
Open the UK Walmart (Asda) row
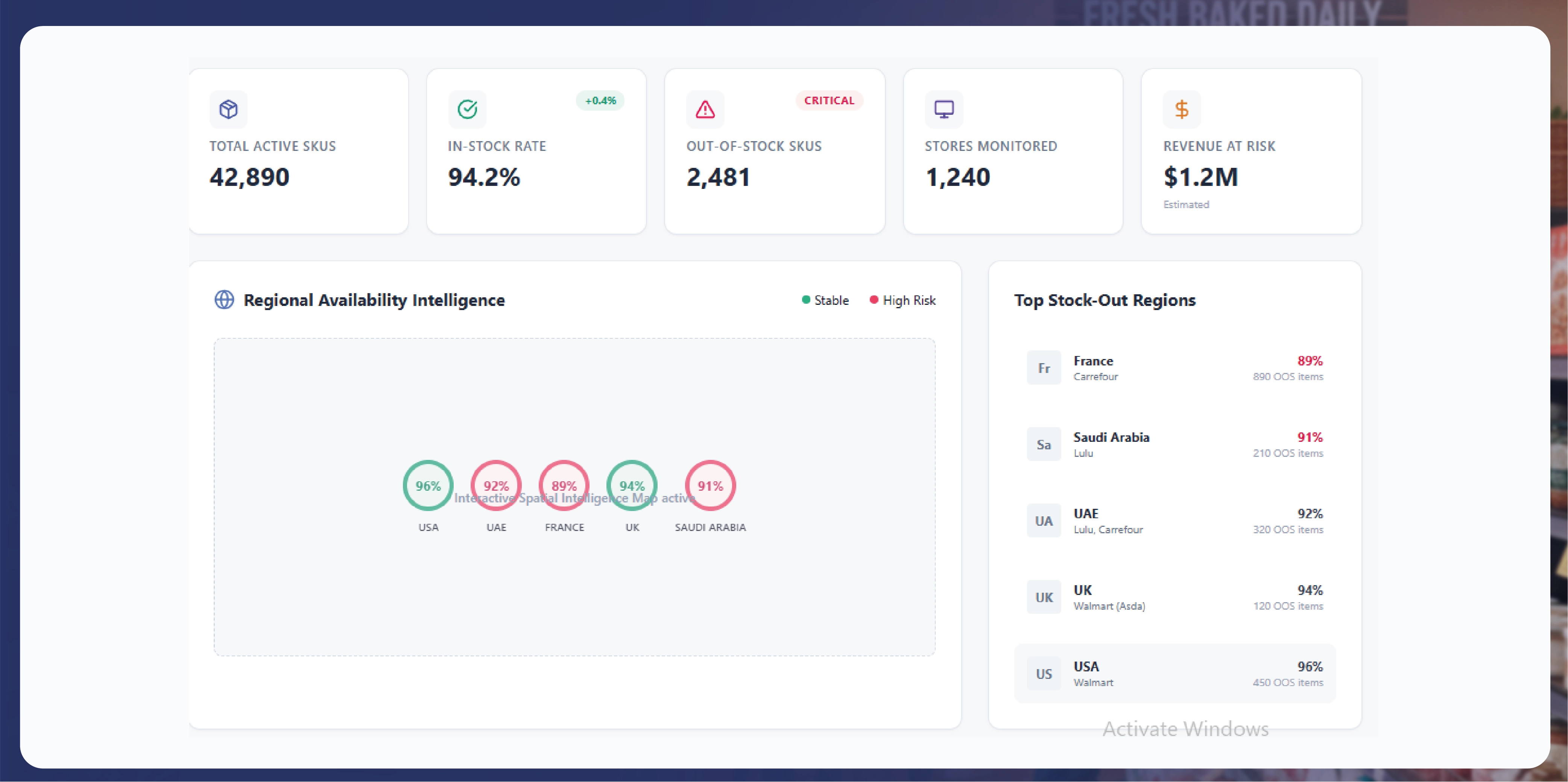[1174, 598]
